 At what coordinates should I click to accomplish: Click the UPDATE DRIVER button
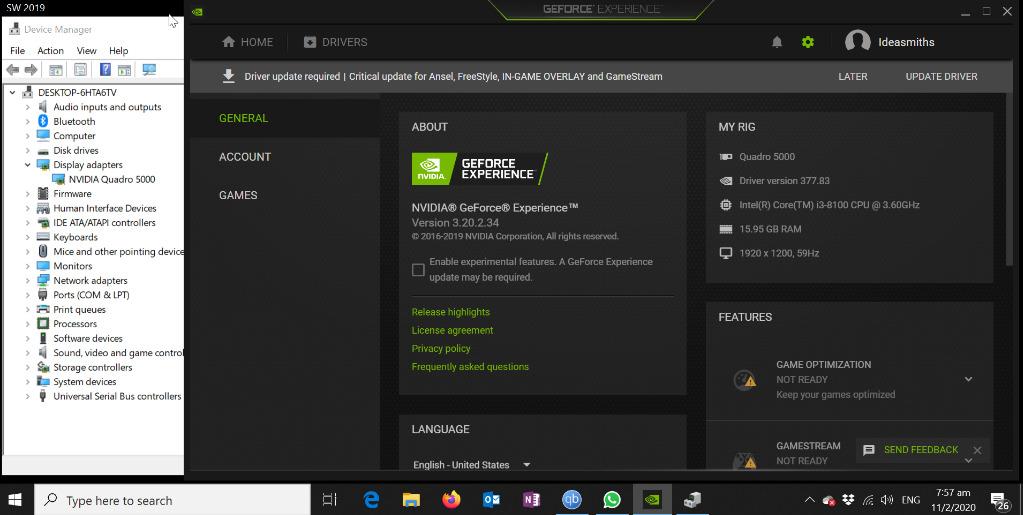[x=941, y=76]
